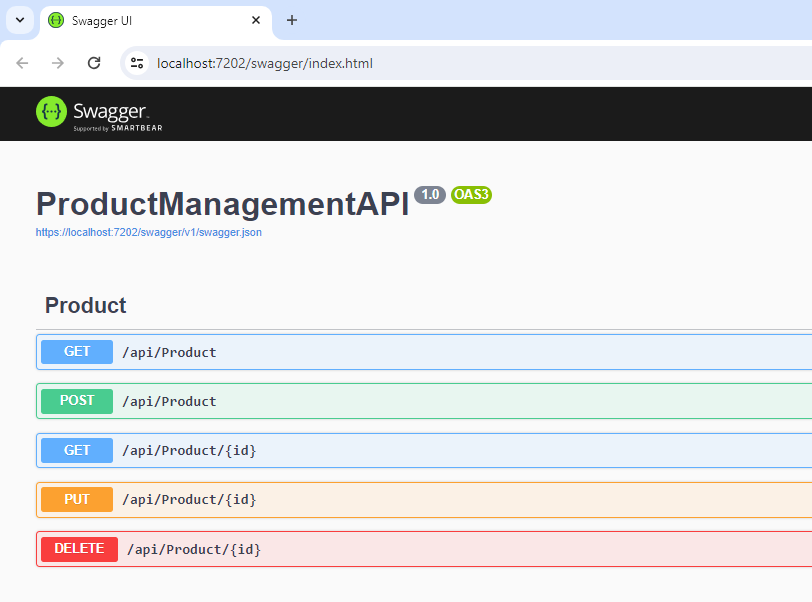Collapse the Product section heading
This screenshot has width=812, height=602.
tap(85, 306)
